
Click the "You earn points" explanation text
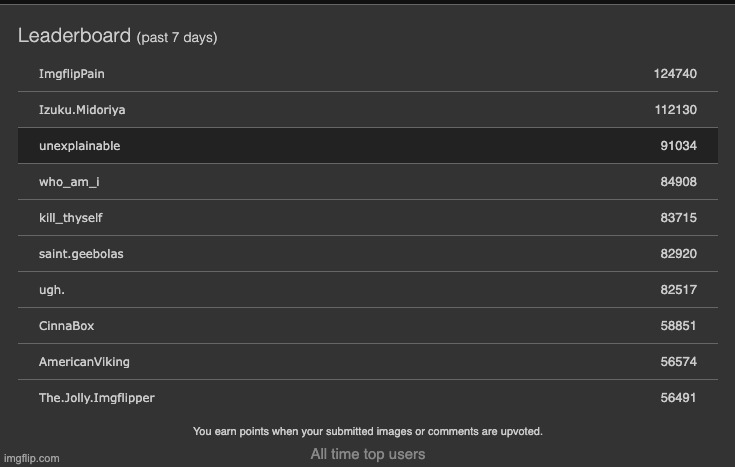(368, 431)
